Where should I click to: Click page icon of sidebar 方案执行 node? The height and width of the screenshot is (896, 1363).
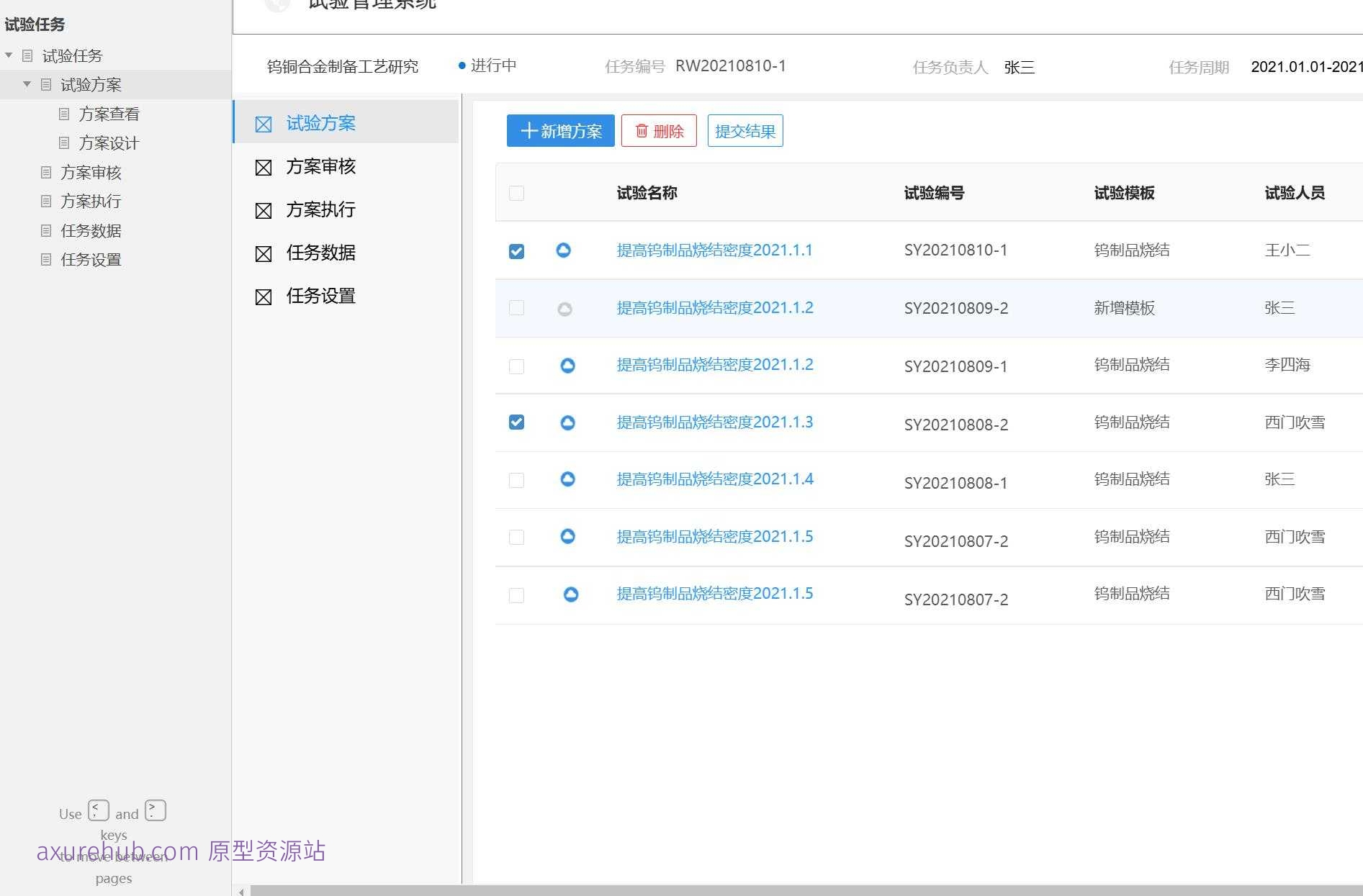[46, 201]
